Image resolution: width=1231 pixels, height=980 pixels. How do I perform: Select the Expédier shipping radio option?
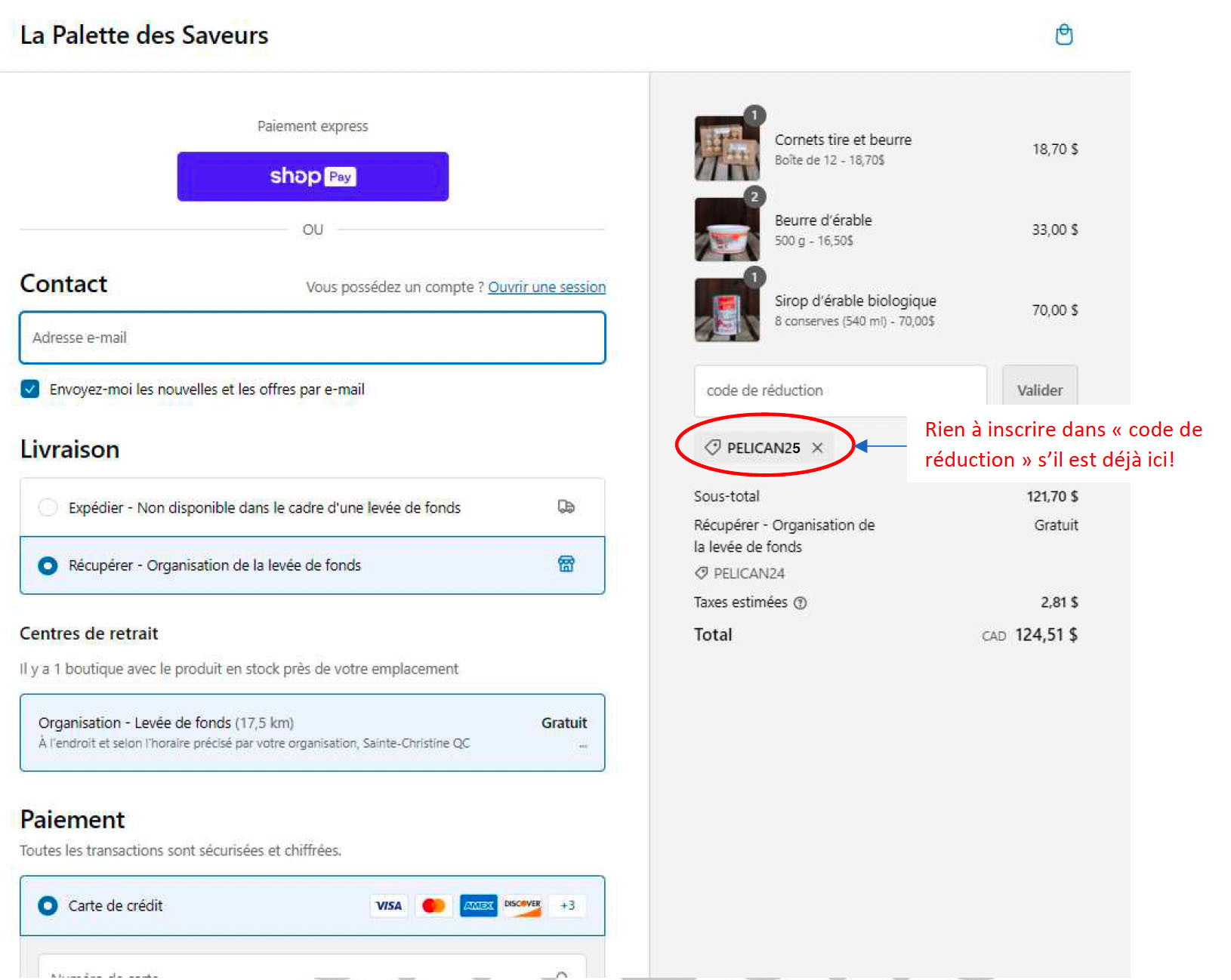48,507
